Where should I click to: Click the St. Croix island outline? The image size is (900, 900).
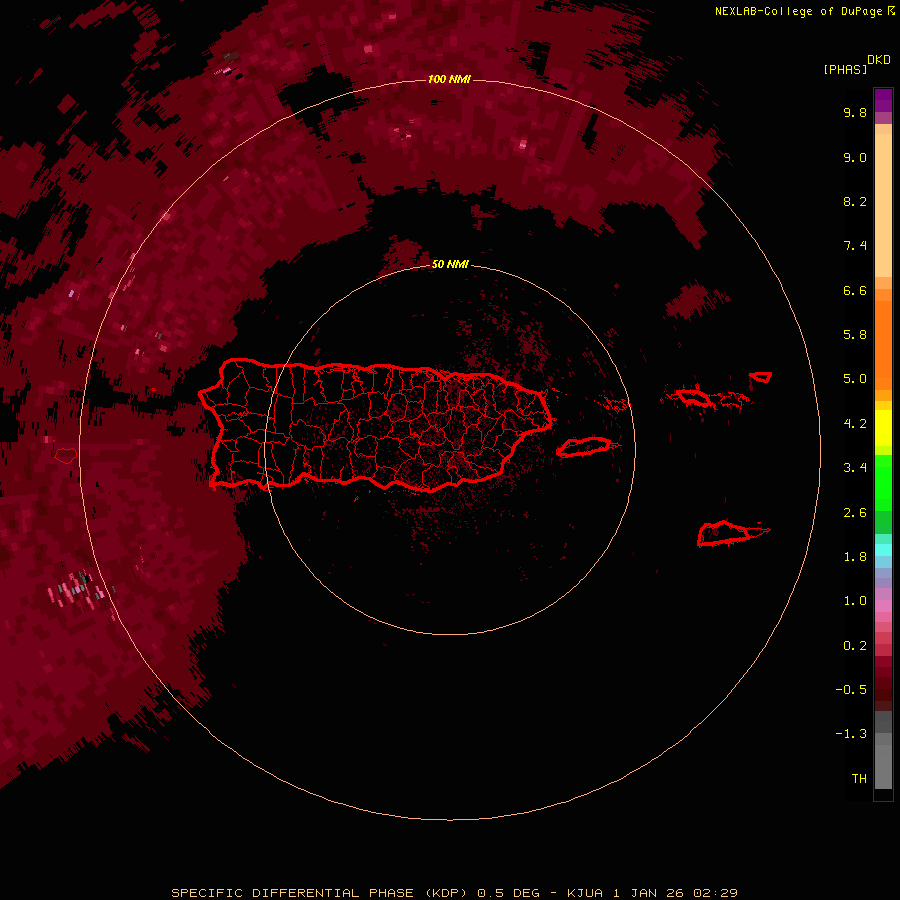(x=724, y=533)
